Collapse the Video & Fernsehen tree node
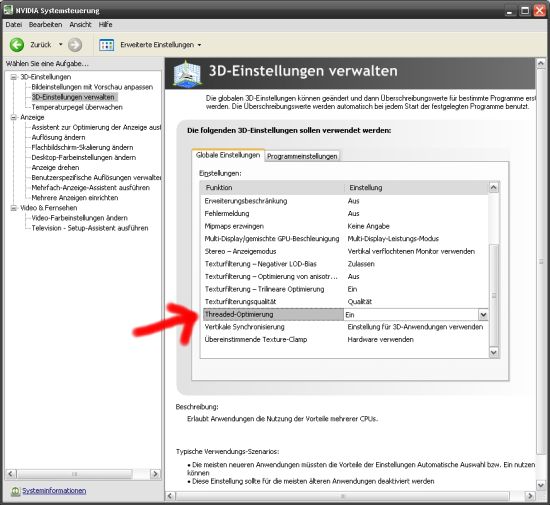The height and width of the screenshot is (505, 550). tap(13, 208)
